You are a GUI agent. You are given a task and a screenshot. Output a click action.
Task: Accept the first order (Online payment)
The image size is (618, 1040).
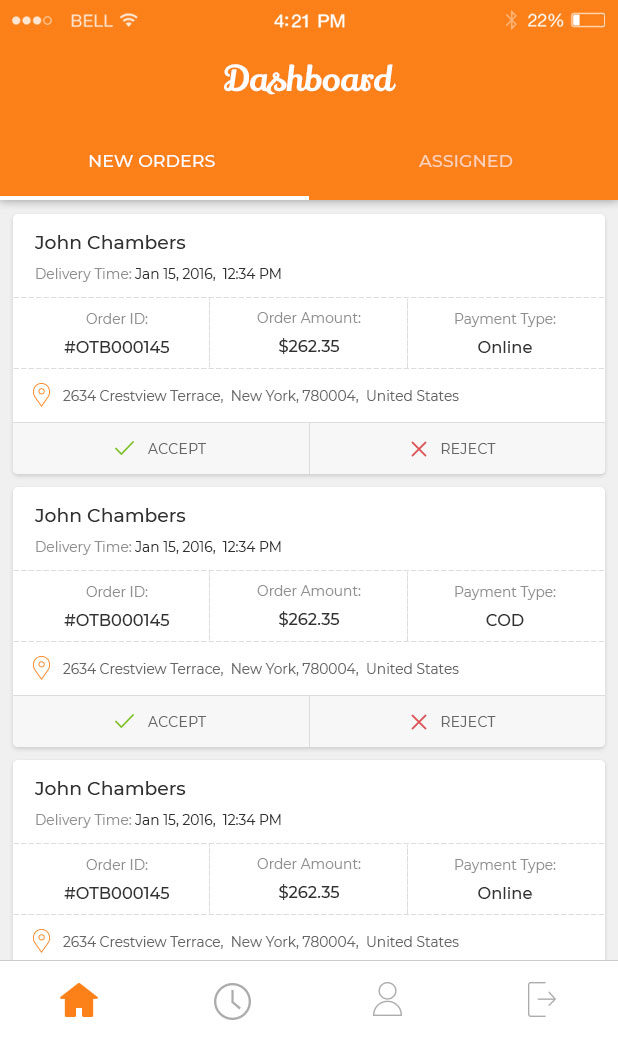pyautogui.click(x=161, y=449)
